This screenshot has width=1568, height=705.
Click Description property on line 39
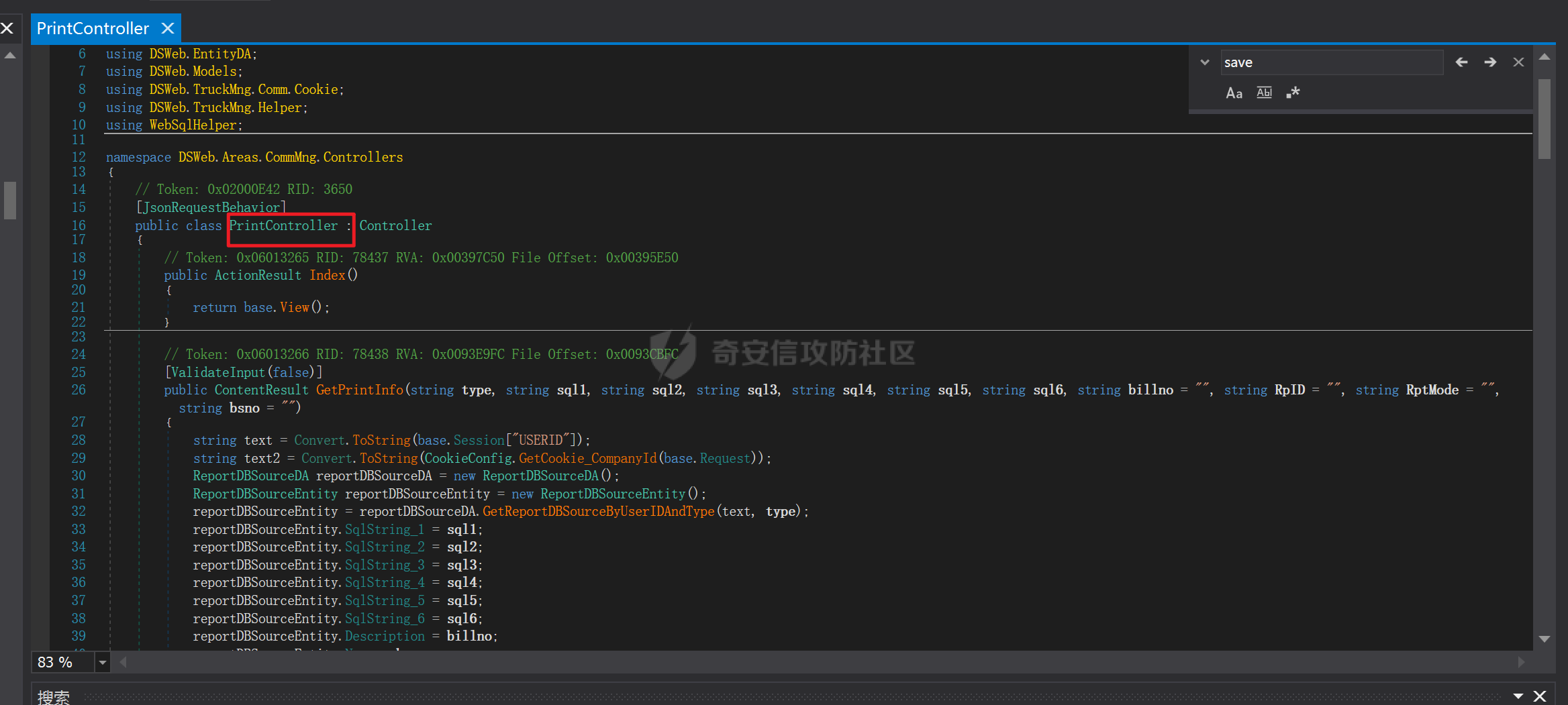(385, 637)
